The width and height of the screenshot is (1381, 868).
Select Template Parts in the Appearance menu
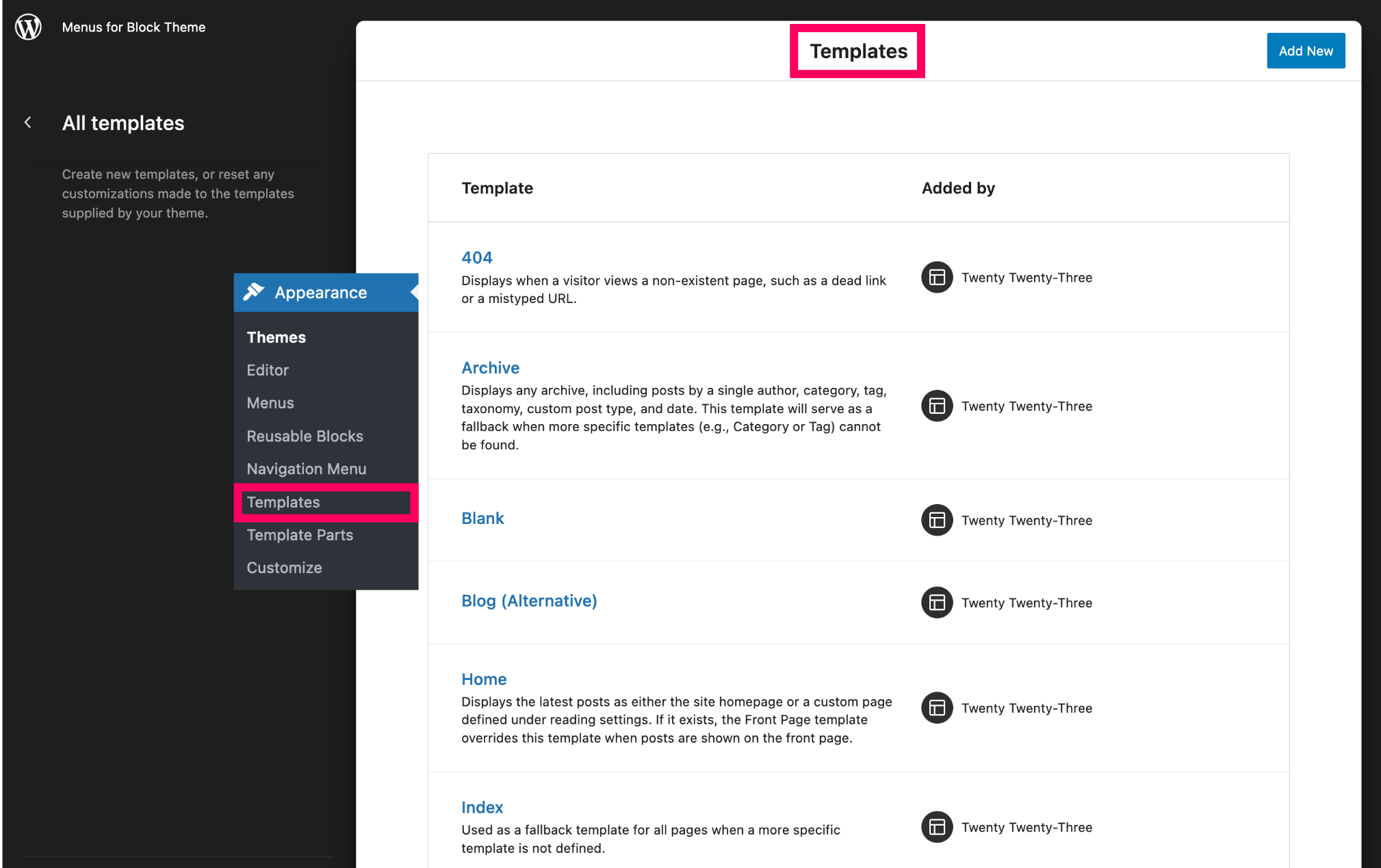[x=300, y=535]
